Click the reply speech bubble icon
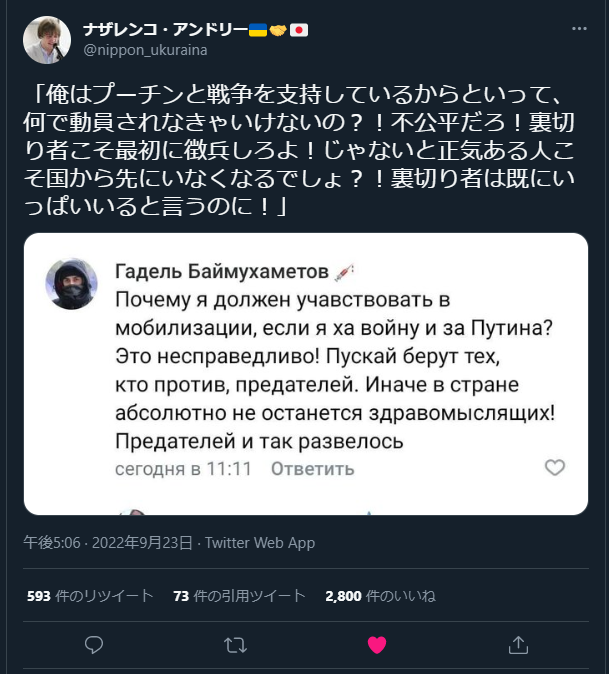Viewport: 609px width, 674px height. point(94,645)
